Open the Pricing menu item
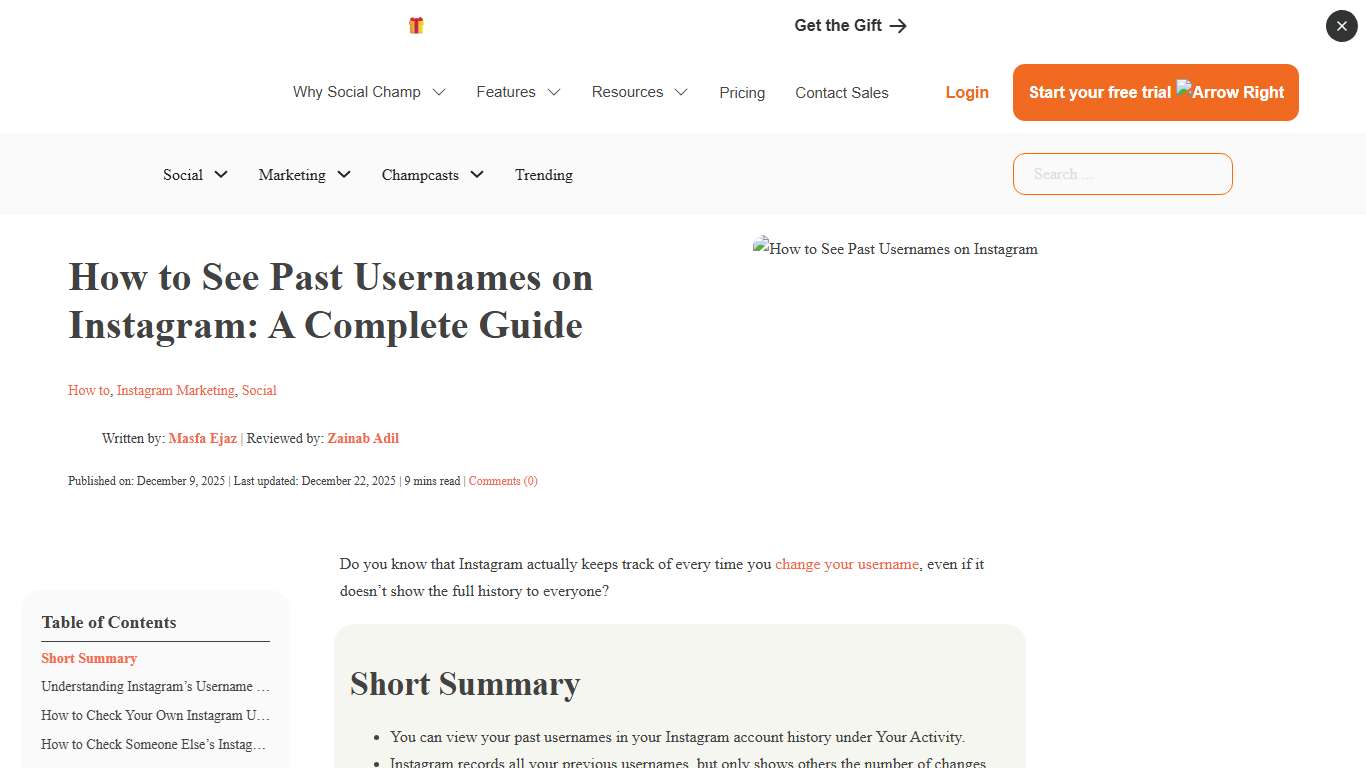The height and width of the screenshot is (768, 1366). 742,92
